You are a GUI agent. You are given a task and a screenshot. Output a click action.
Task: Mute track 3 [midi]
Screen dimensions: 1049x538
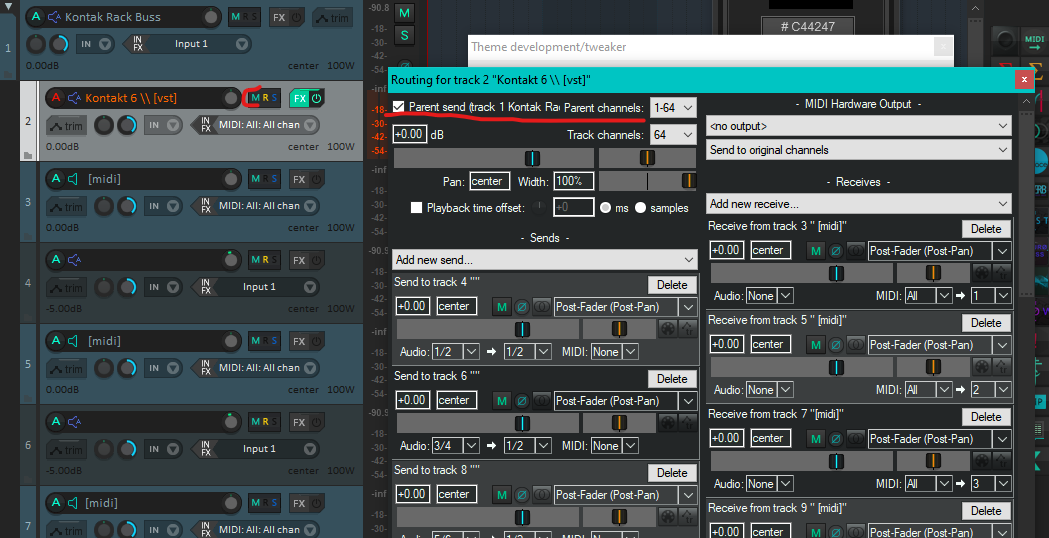point(255,179)
